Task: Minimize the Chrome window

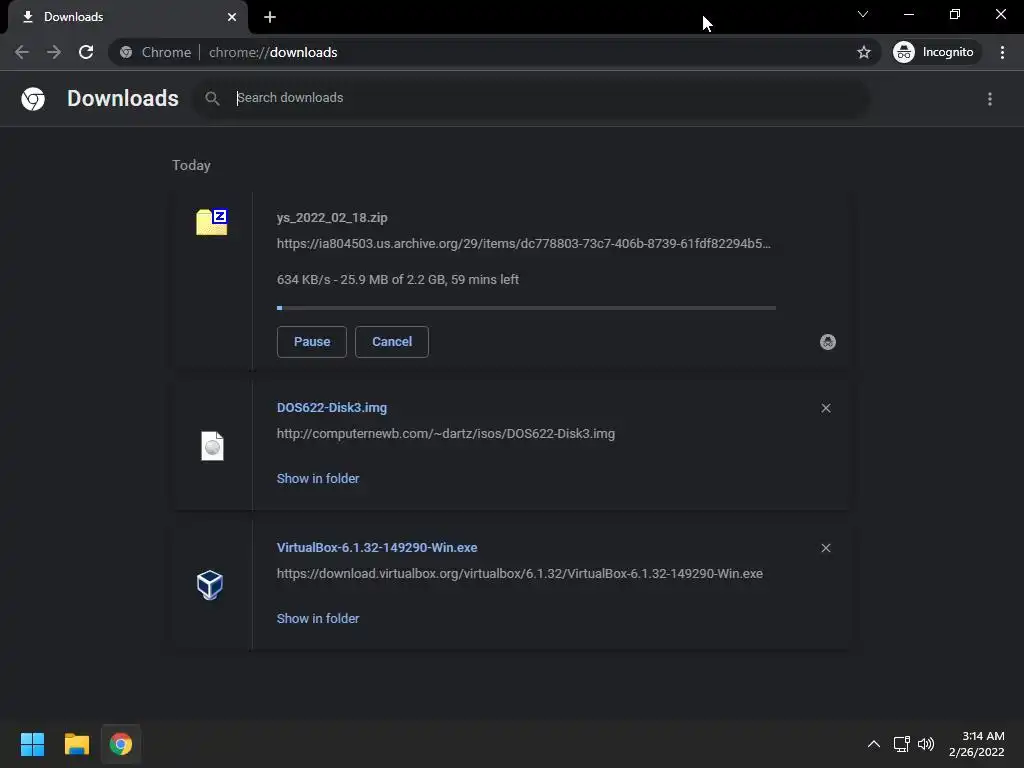Action: pyautogui.click(x=908, y=14)
